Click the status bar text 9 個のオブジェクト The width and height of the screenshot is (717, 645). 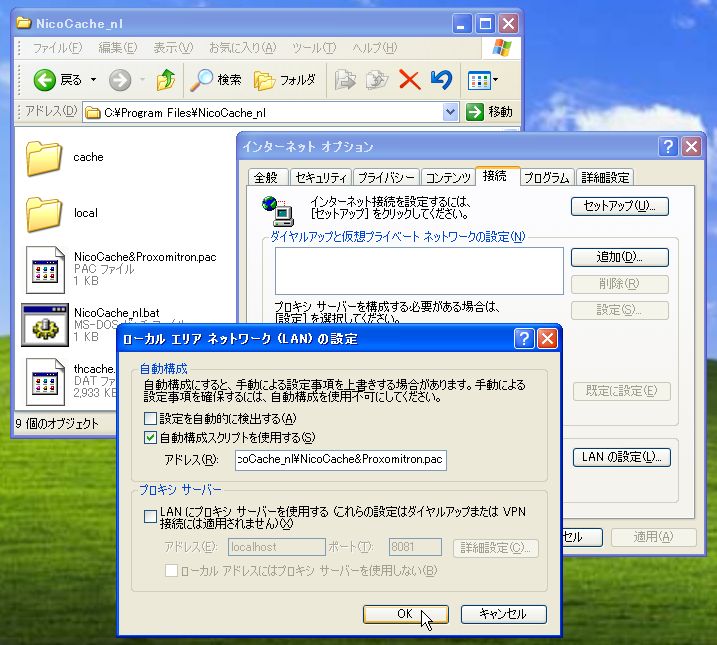pyautogui.click(x=57, y=424)
